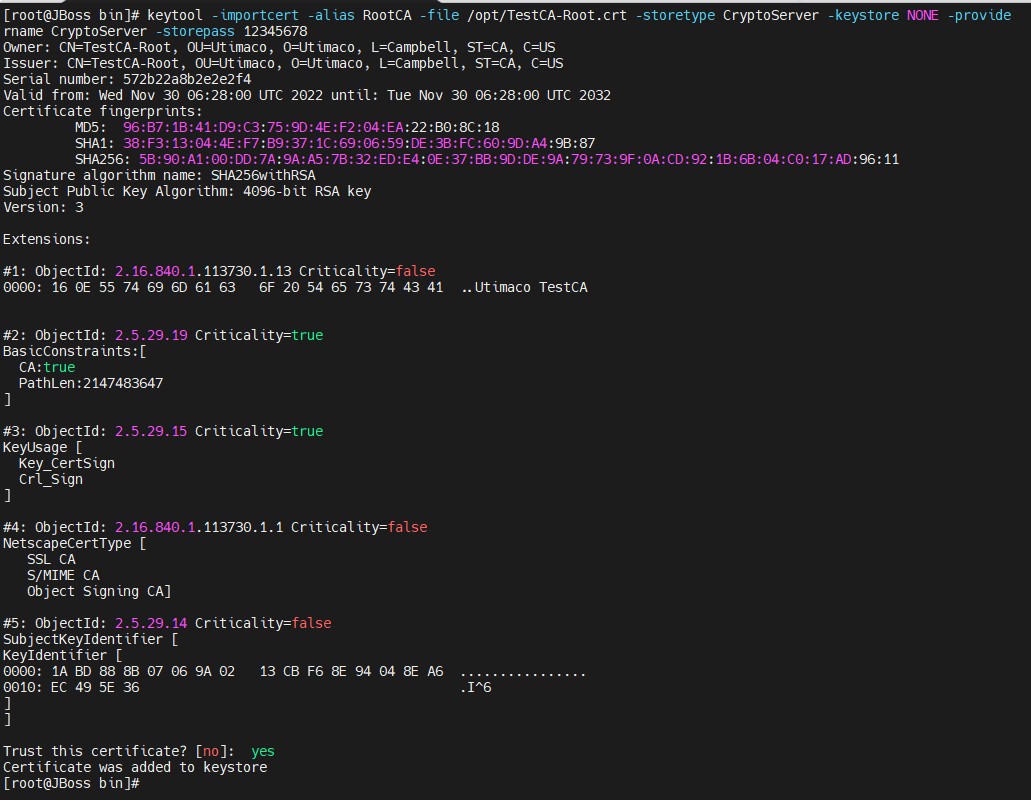This screenshot has width=1031, height=800.
Task: Click the 'Extensions:' heading
Action: coord(47,239)
